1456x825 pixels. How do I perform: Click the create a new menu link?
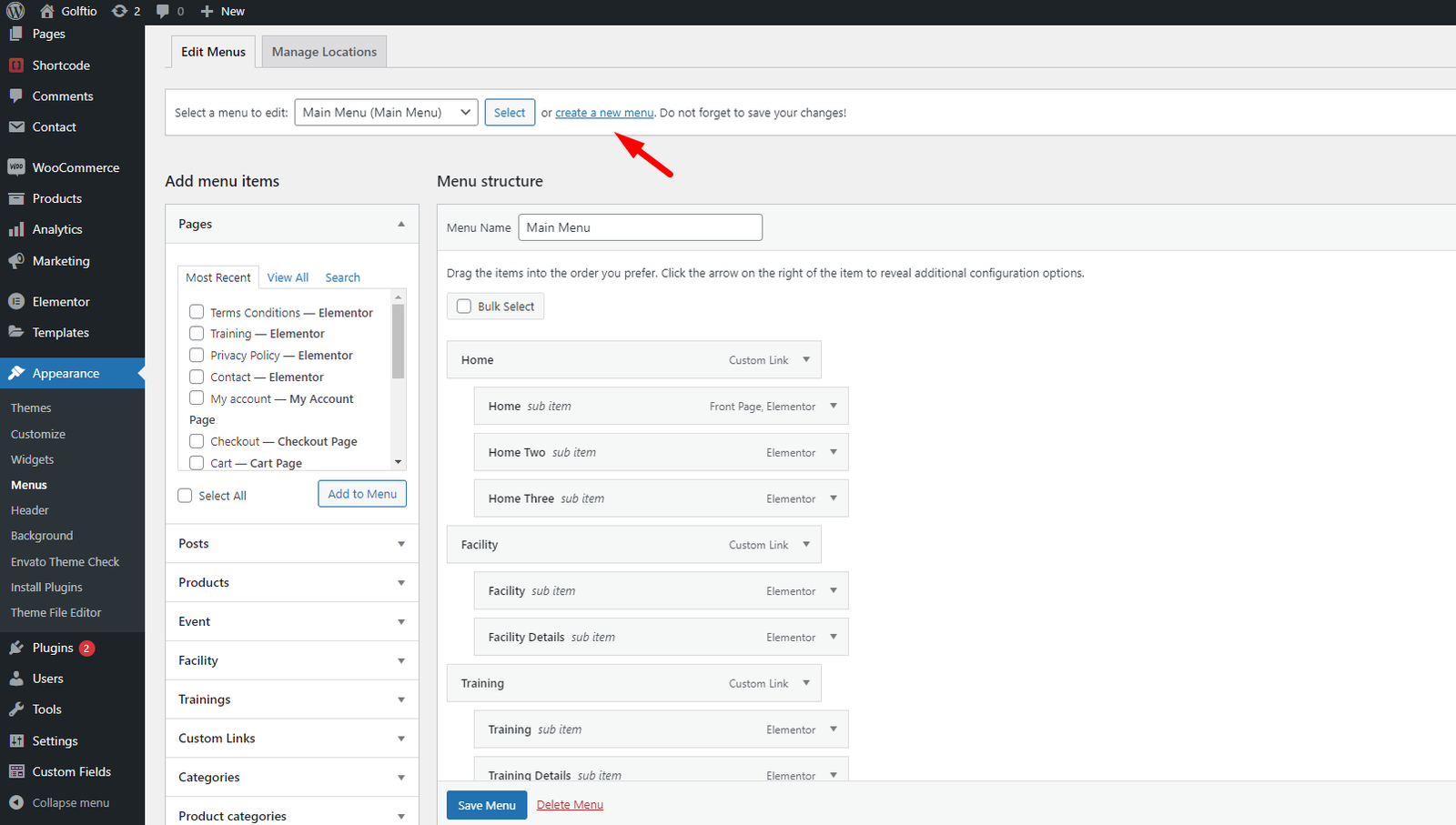[604, 113]
